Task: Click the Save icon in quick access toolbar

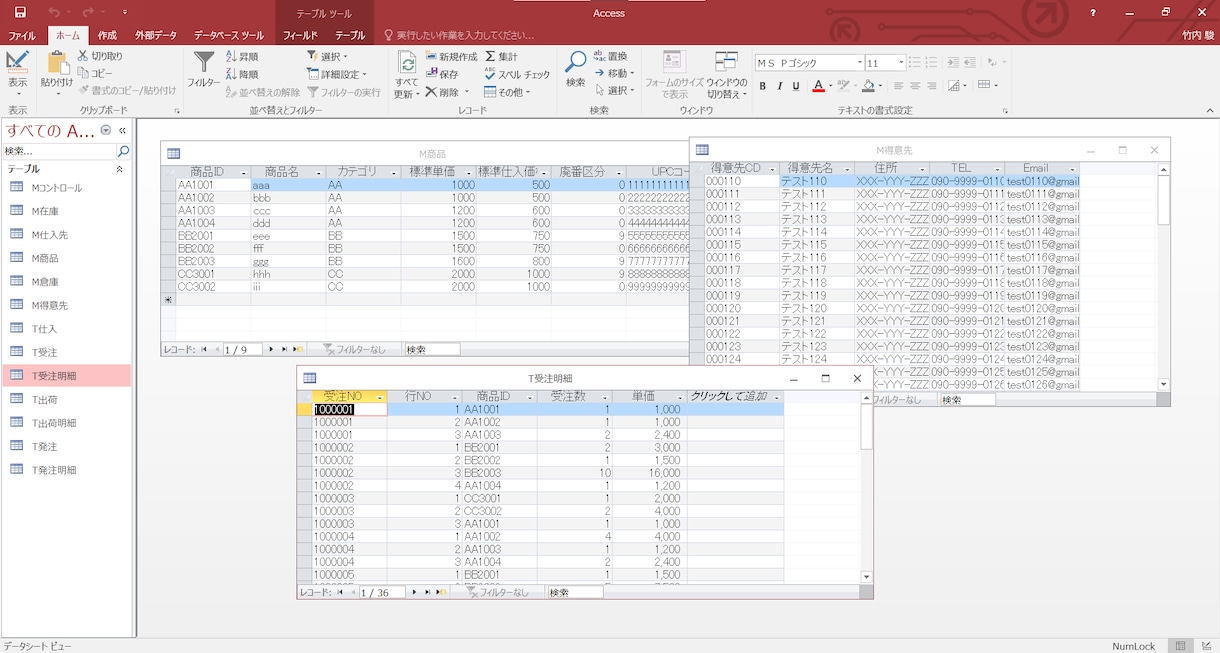Action: point(21,12)
